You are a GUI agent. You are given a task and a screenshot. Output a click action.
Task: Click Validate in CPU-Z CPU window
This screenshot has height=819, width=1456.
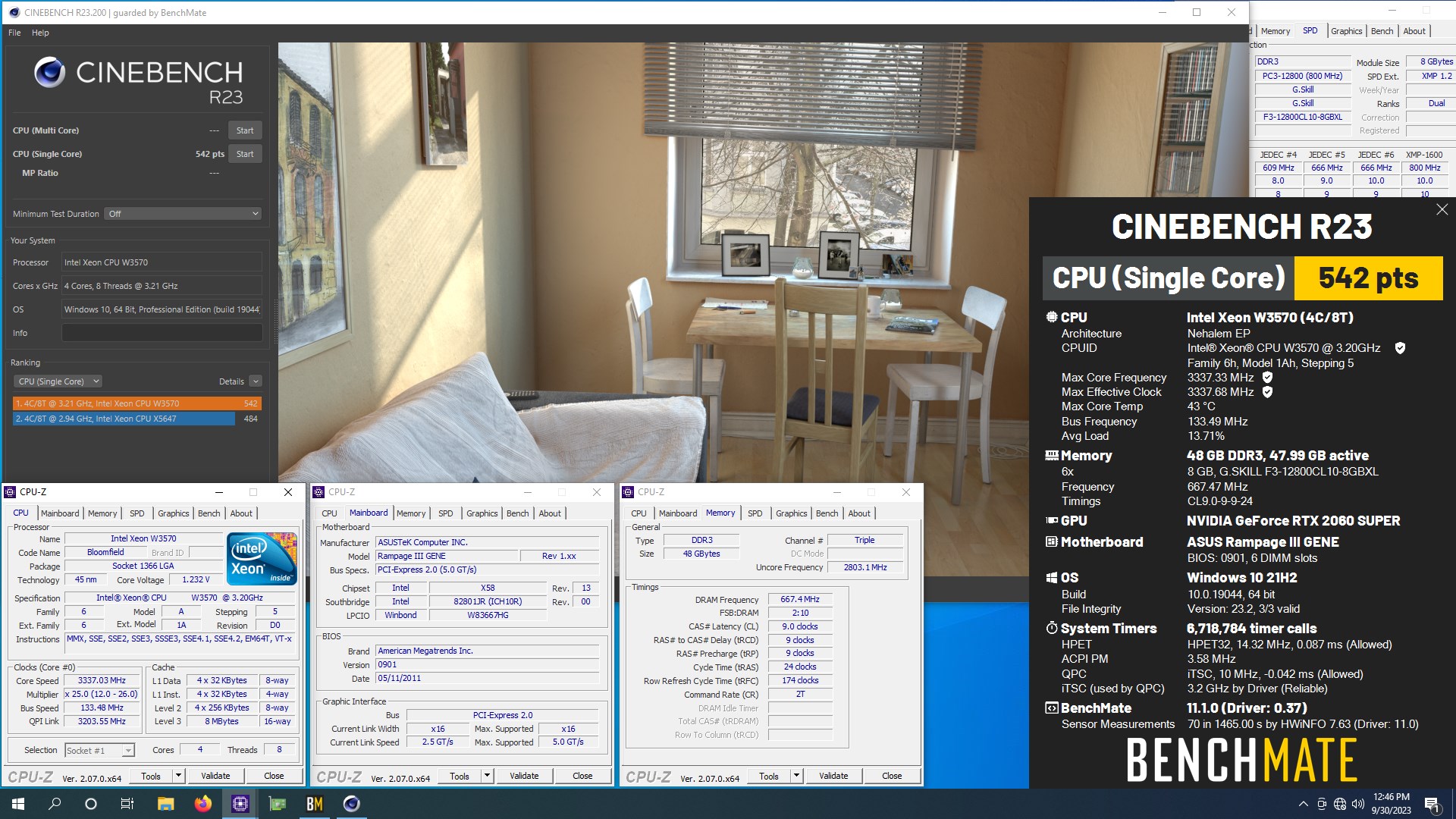pyautogui.click(x=215, y=776)
